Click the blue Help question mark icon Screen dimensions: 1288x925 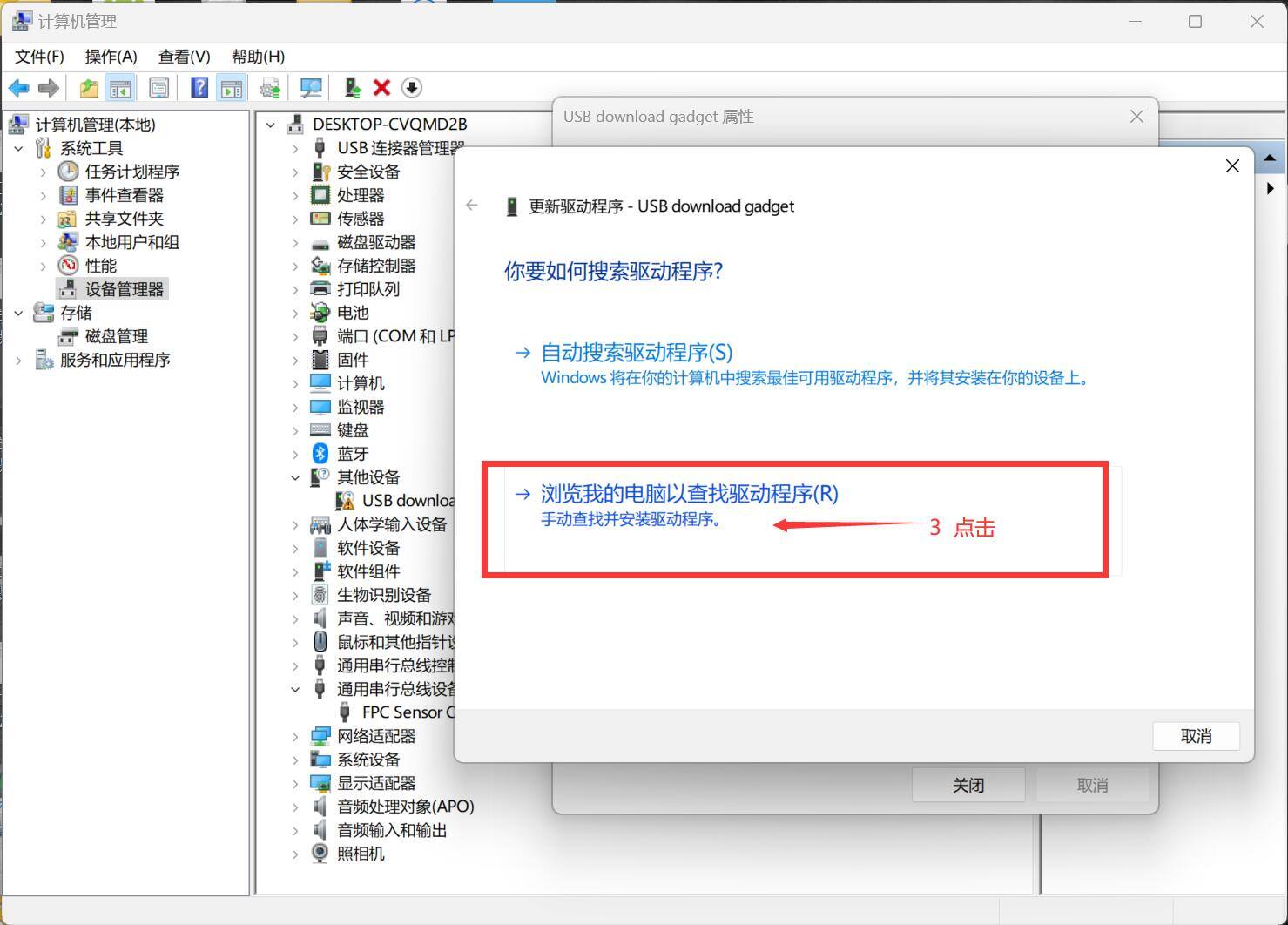(199, 88)
